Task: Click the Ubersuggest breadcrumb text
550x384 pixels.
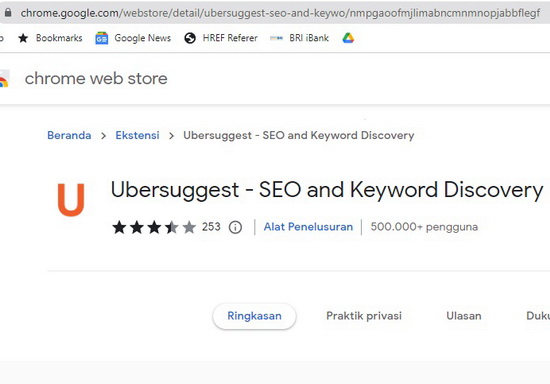Action: (299, 135)
